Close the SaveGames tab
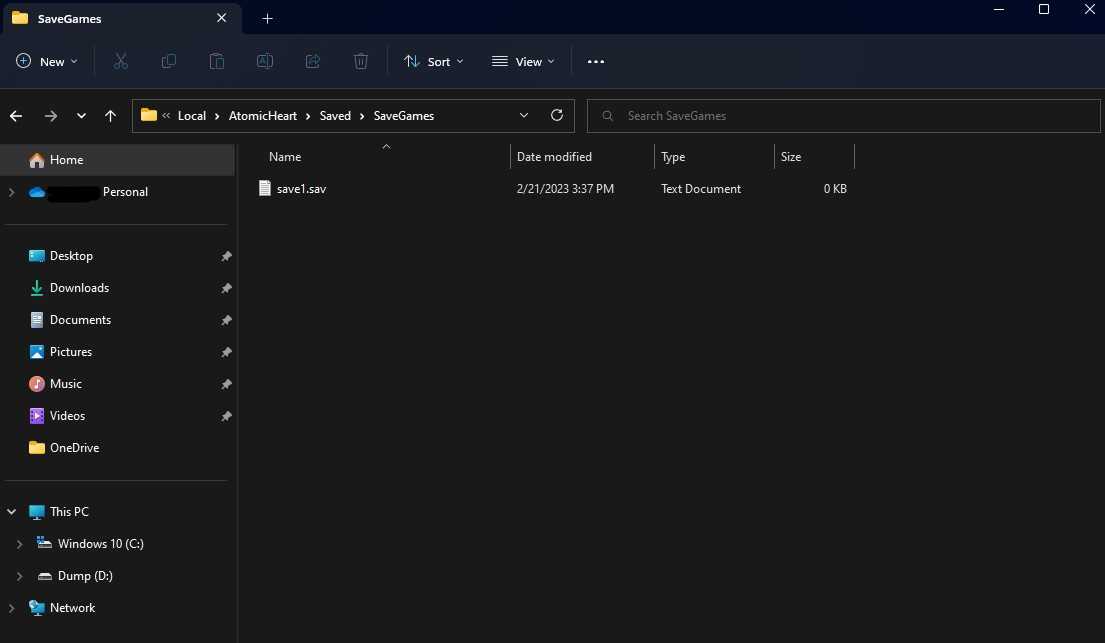The height and width of the screenshot is (643, 1105). tap(221, 18)
